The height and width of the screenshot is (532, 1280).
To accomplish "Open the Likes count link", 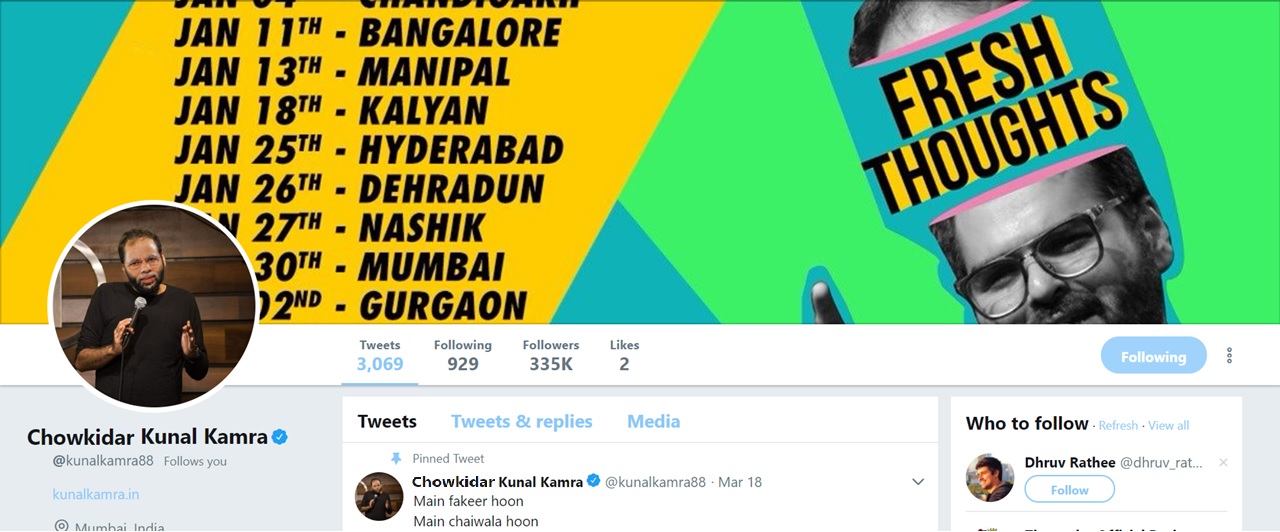I will pos(624,355).
